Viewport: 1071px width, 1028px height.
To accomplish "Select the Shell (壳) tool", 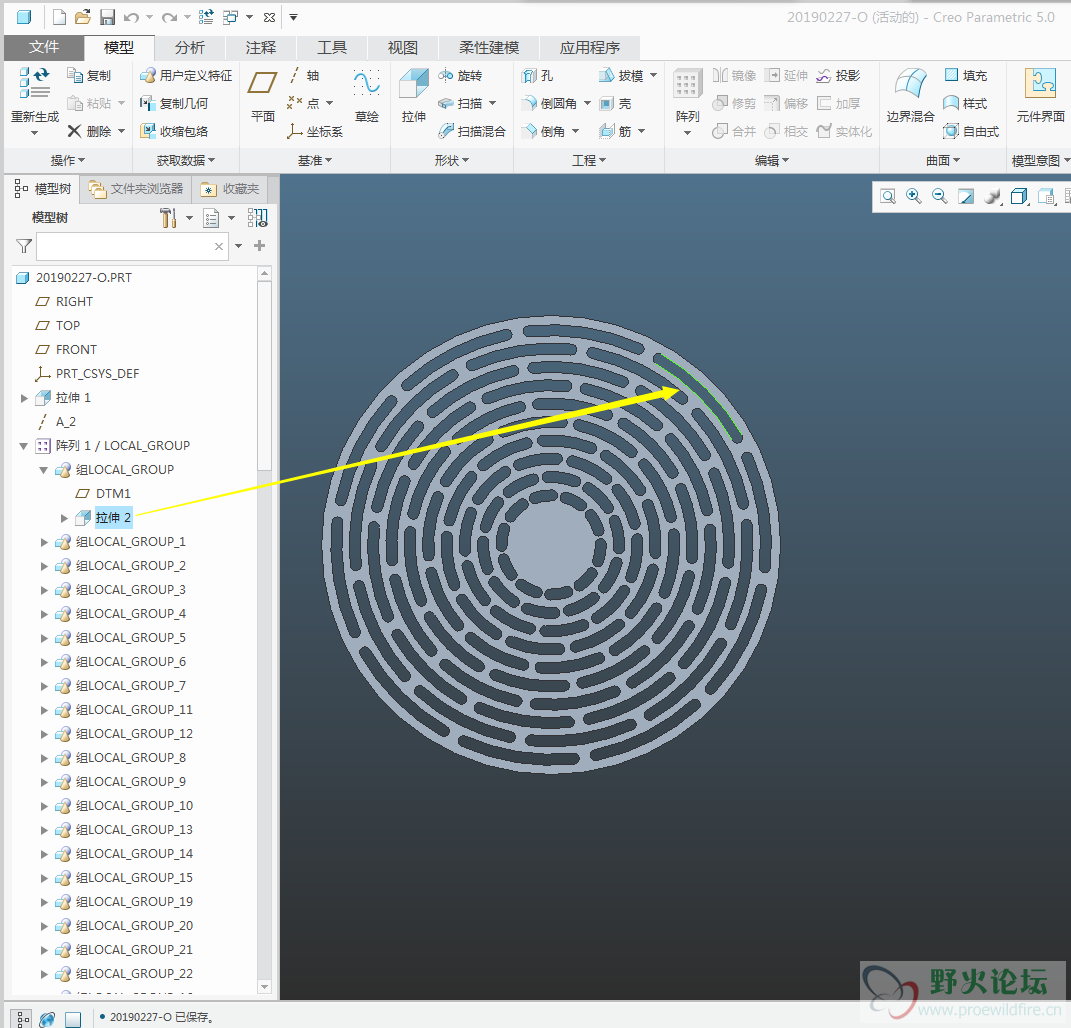I will pos(615,104).
